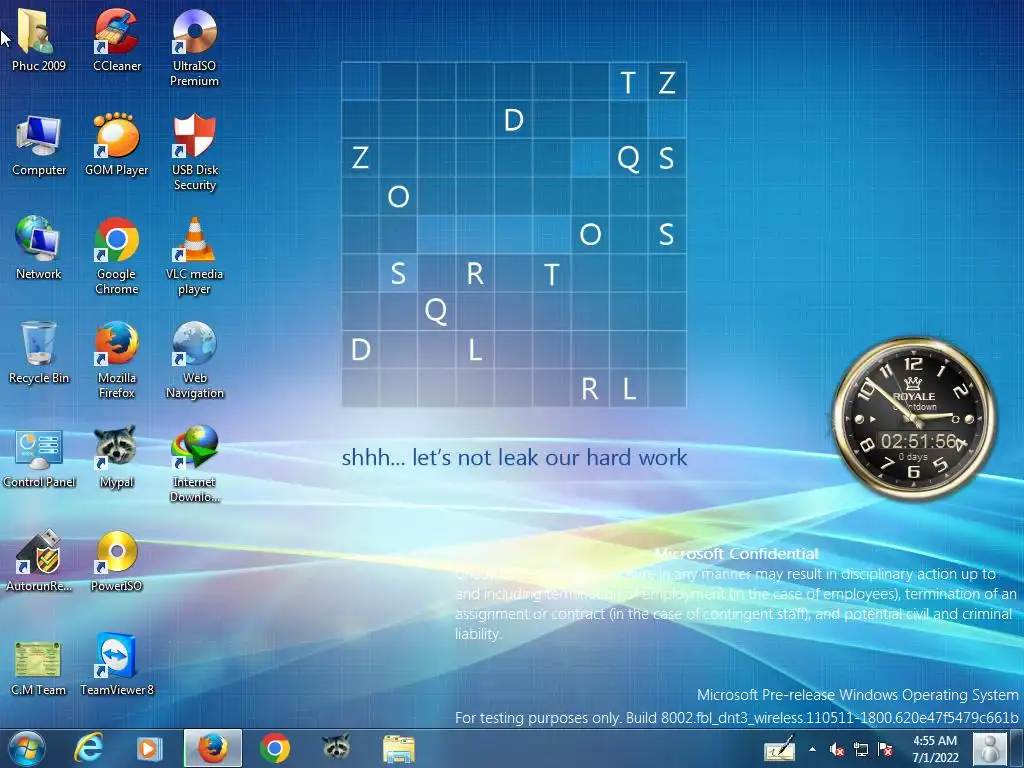Launch Mozilla Firefox desktop shortcut
1024x768 pixels.
tap(116, 360)
